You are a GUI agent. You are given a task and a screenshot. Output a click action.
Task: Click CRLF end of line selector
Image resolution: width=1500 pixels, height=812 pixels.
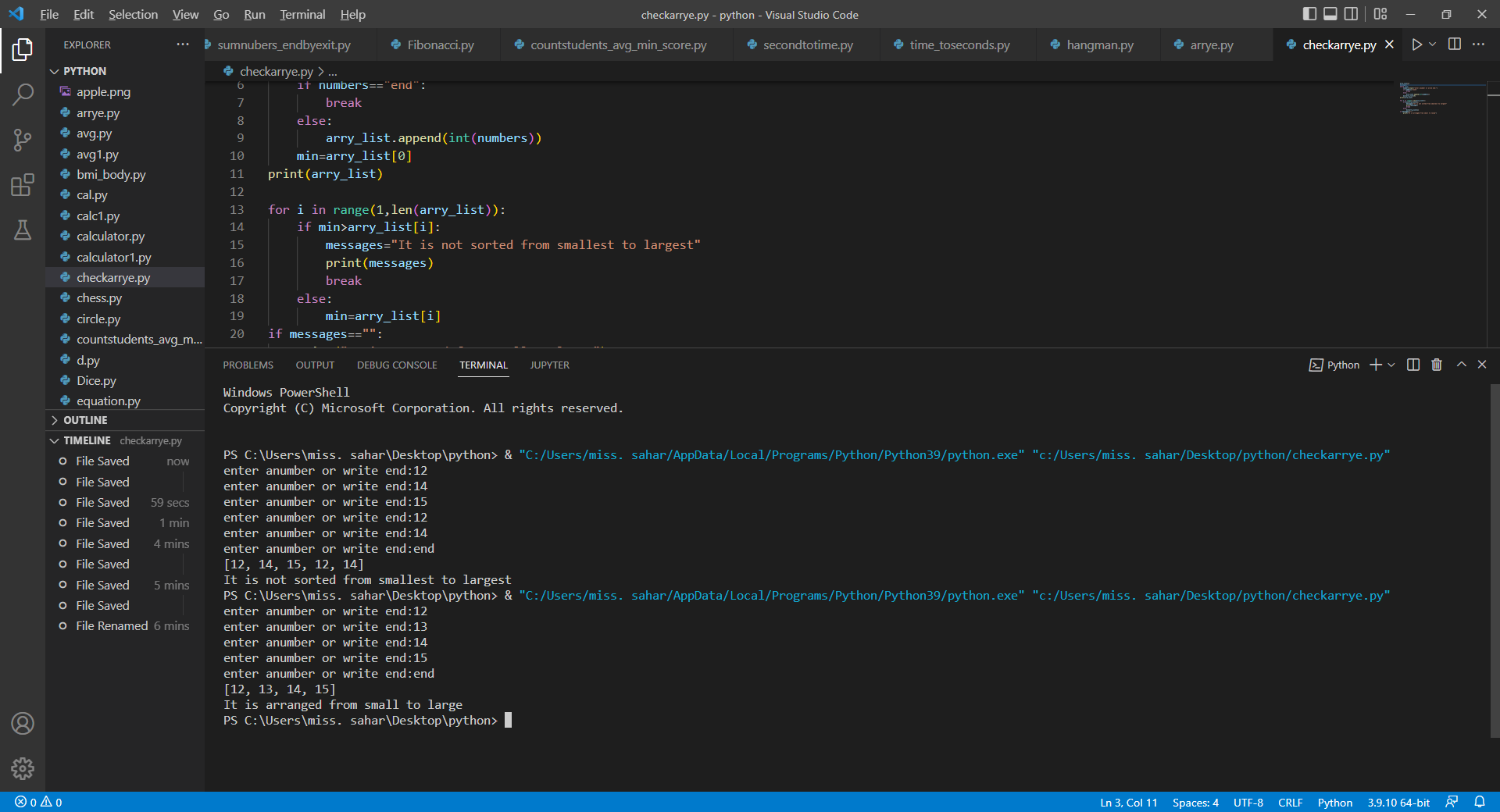click(1290, 802)
